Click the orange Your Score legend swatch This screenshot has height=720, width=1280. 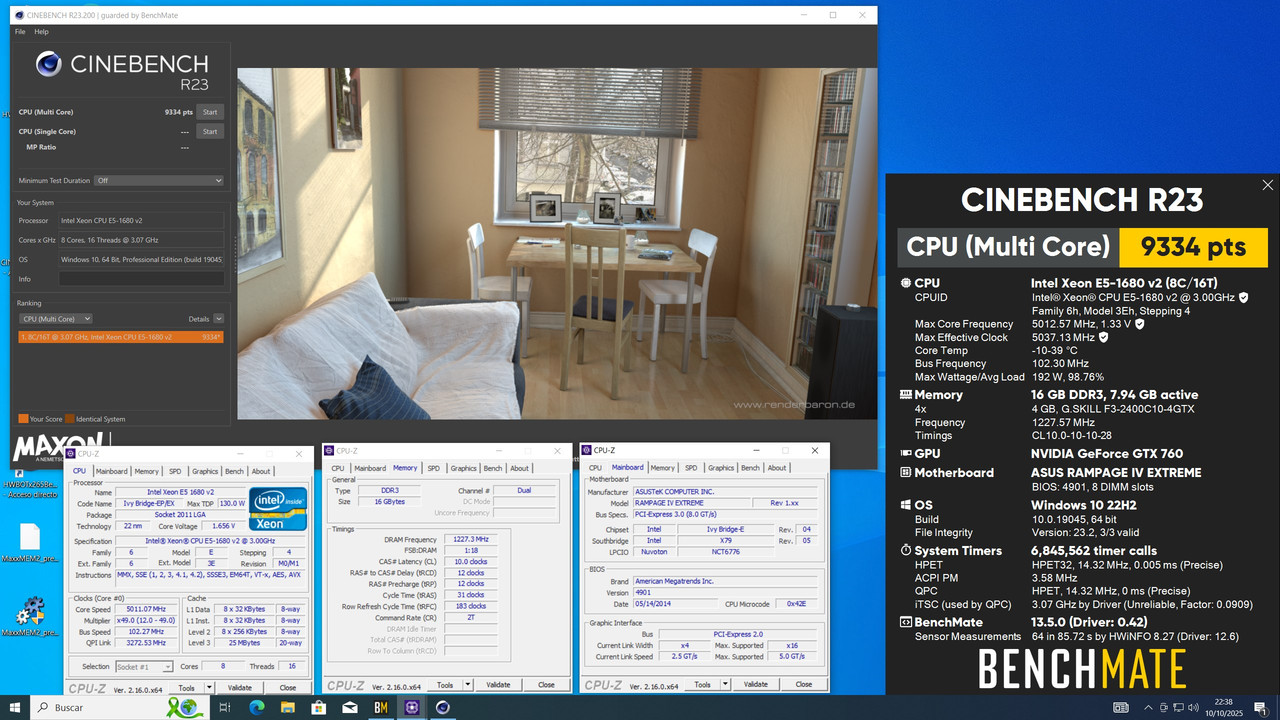[23, 419]
